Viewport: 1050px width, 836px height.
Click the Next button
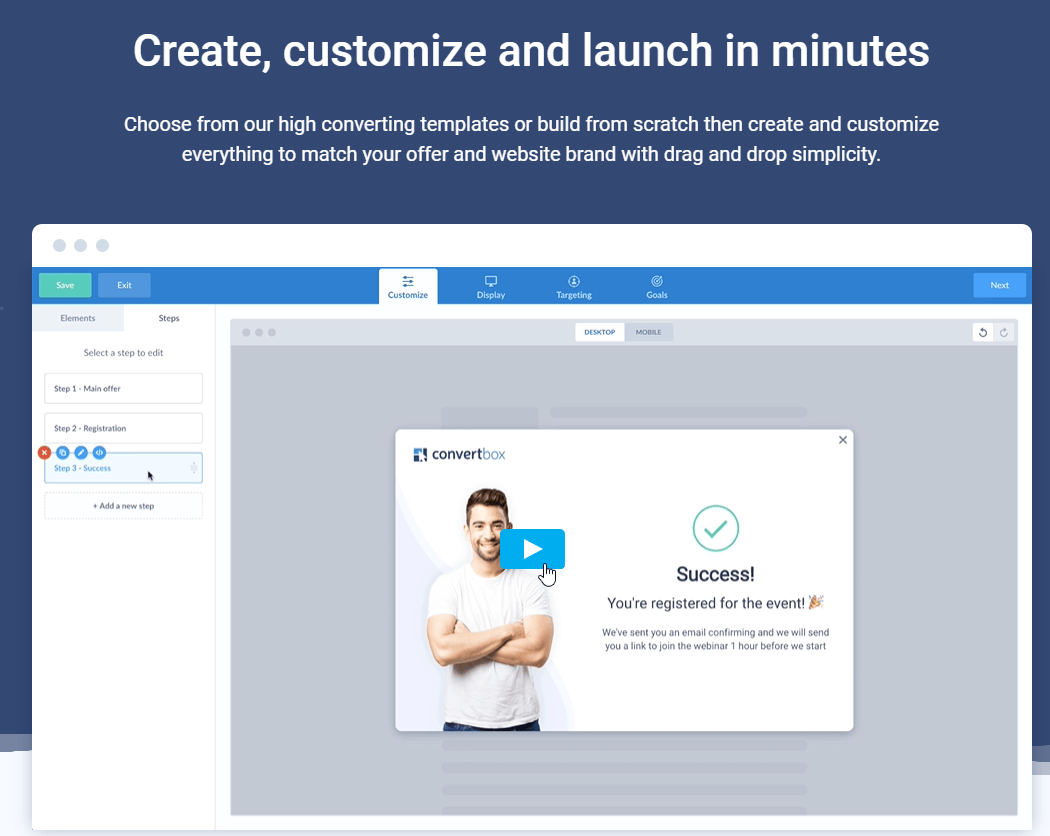pos(999,285)
